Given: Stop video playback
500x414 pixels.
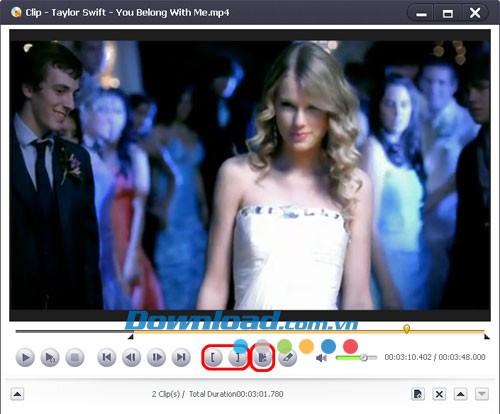Looking at the screenshot, I should tap(75, 357).
